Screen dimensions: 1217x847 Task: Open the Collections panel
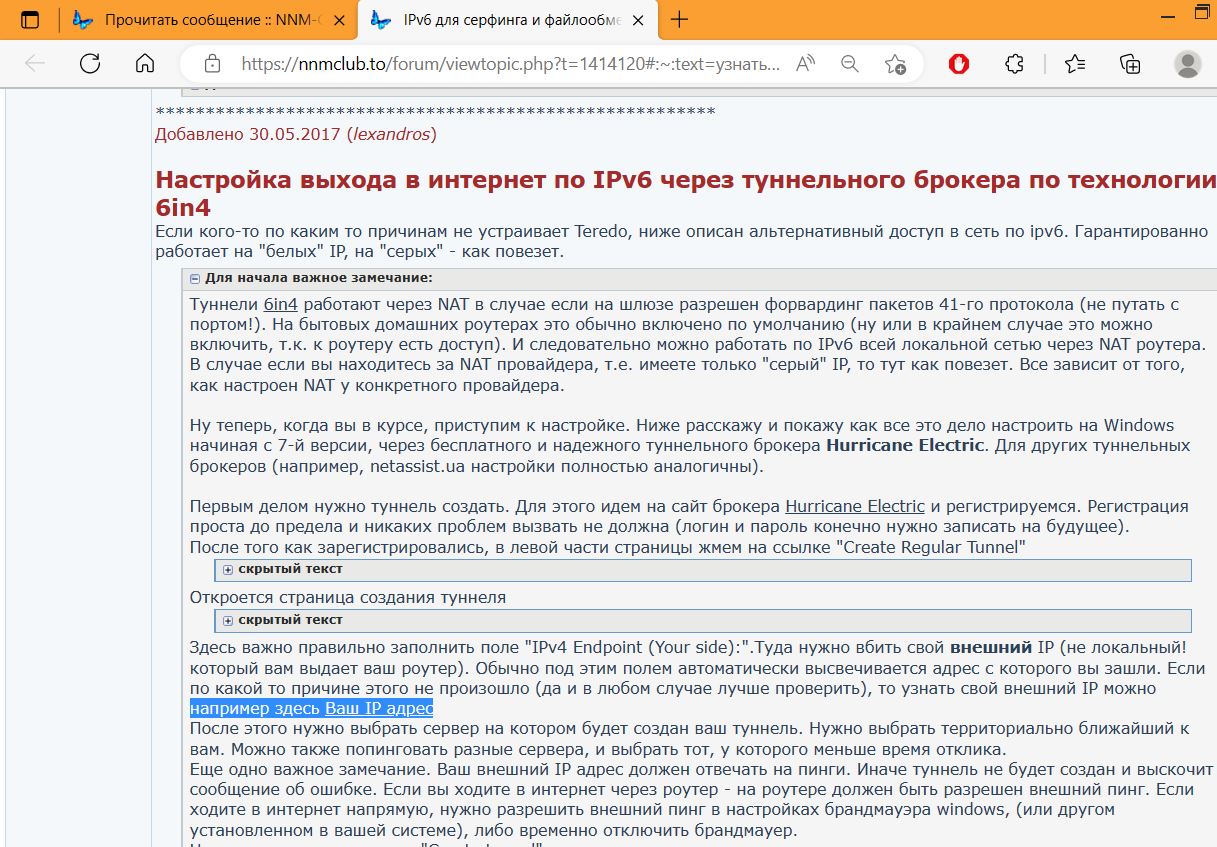(1131, 64)
